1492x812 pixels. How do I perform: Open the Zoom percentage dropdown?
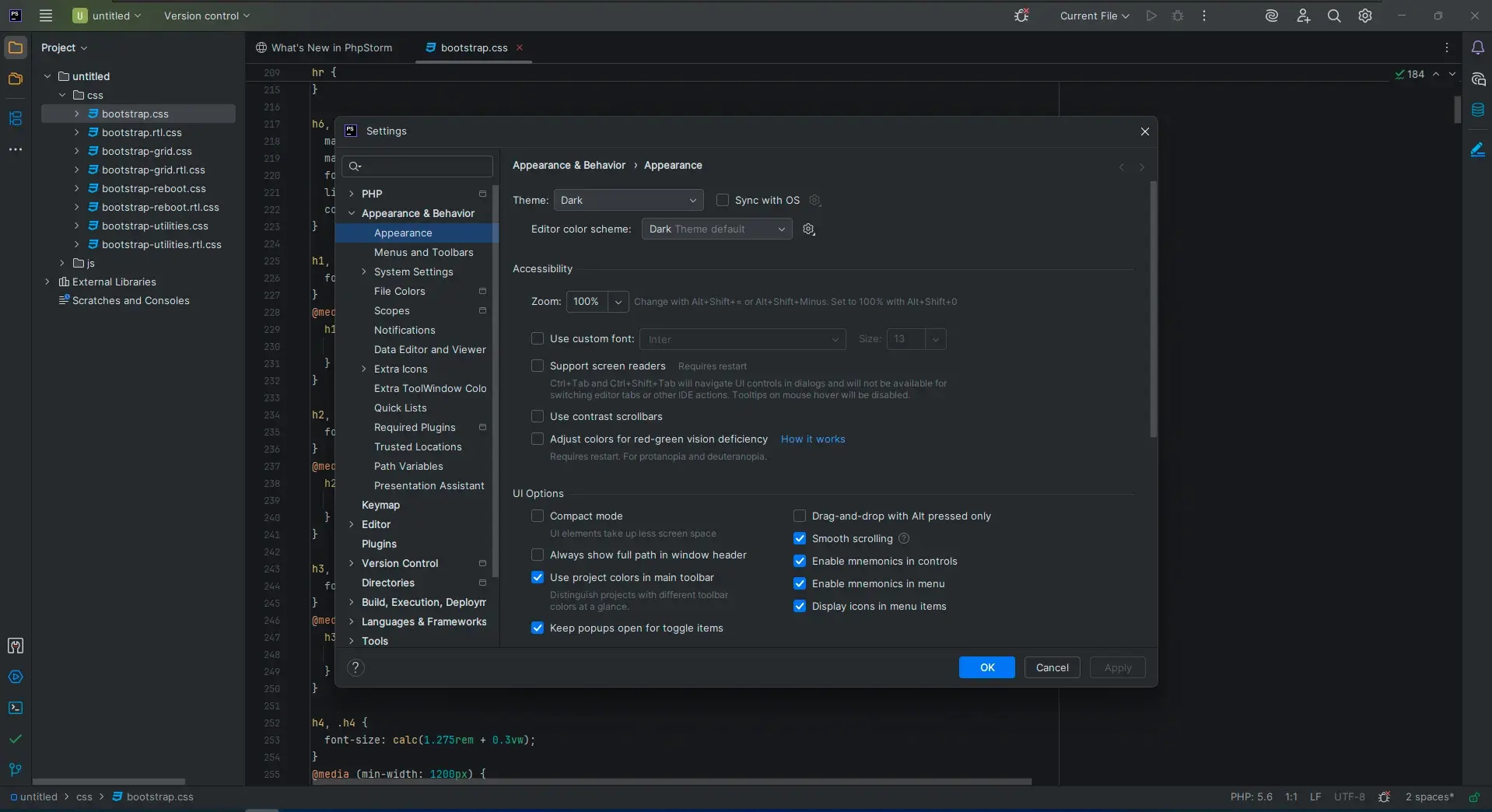pyautogui.click(x=618, y=302)
